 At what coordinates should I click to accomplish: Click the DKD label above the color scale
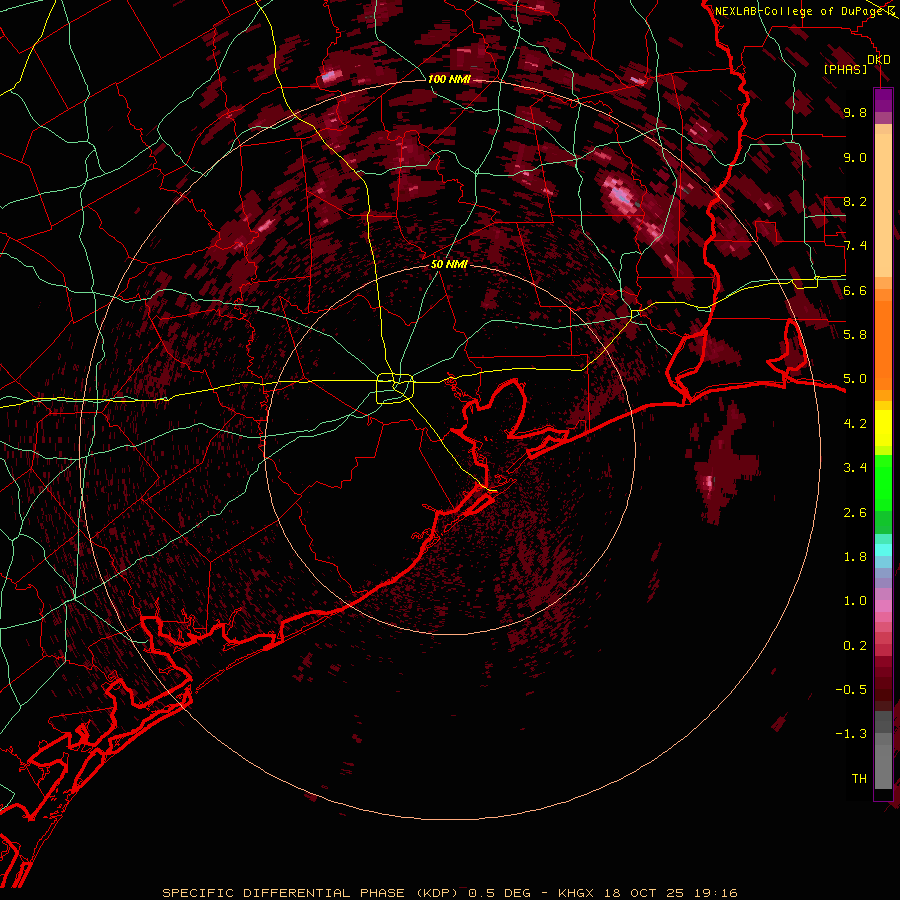879,60
